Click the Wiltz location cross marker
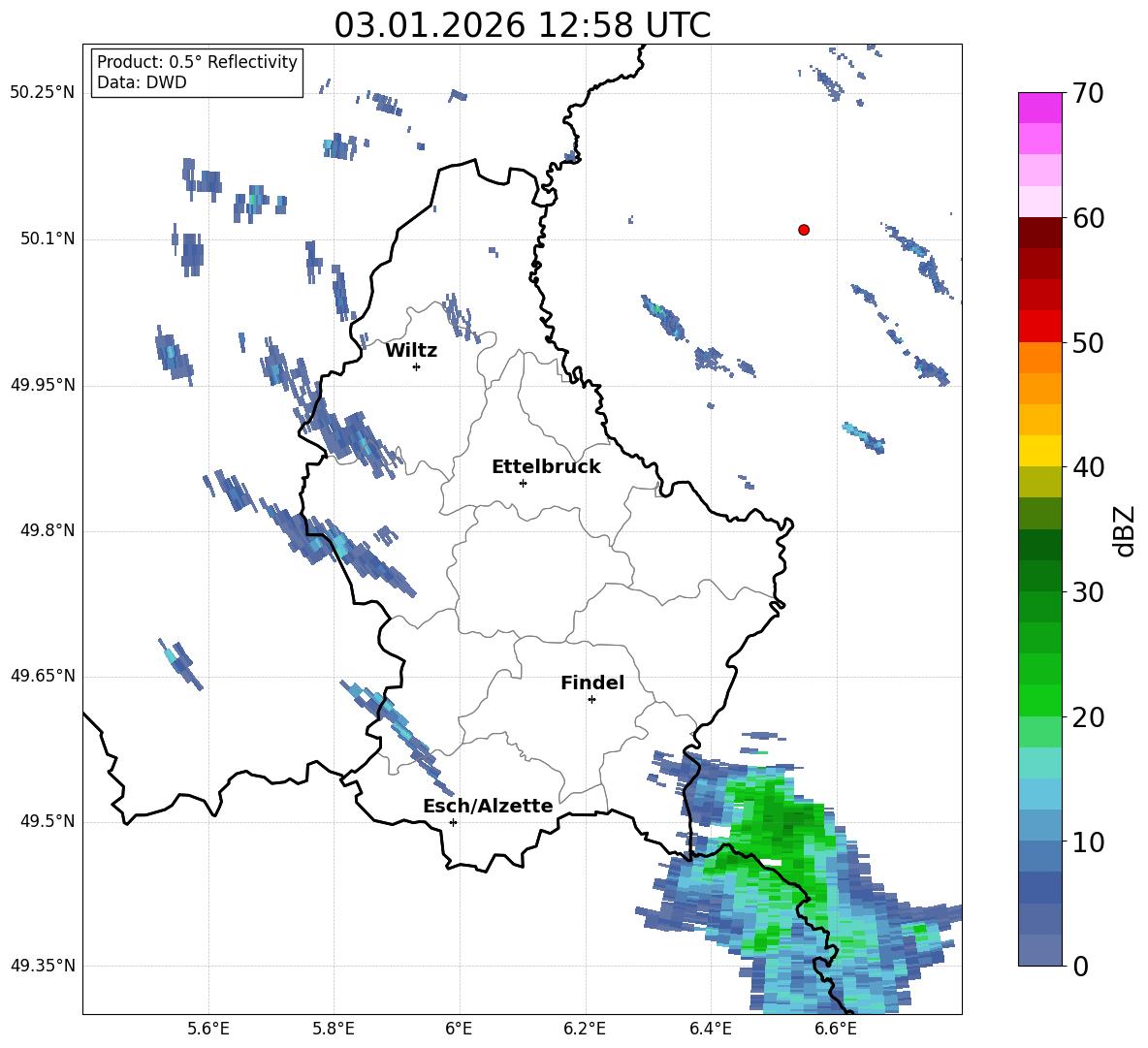1148x1048 pixels. coord(417,366)
